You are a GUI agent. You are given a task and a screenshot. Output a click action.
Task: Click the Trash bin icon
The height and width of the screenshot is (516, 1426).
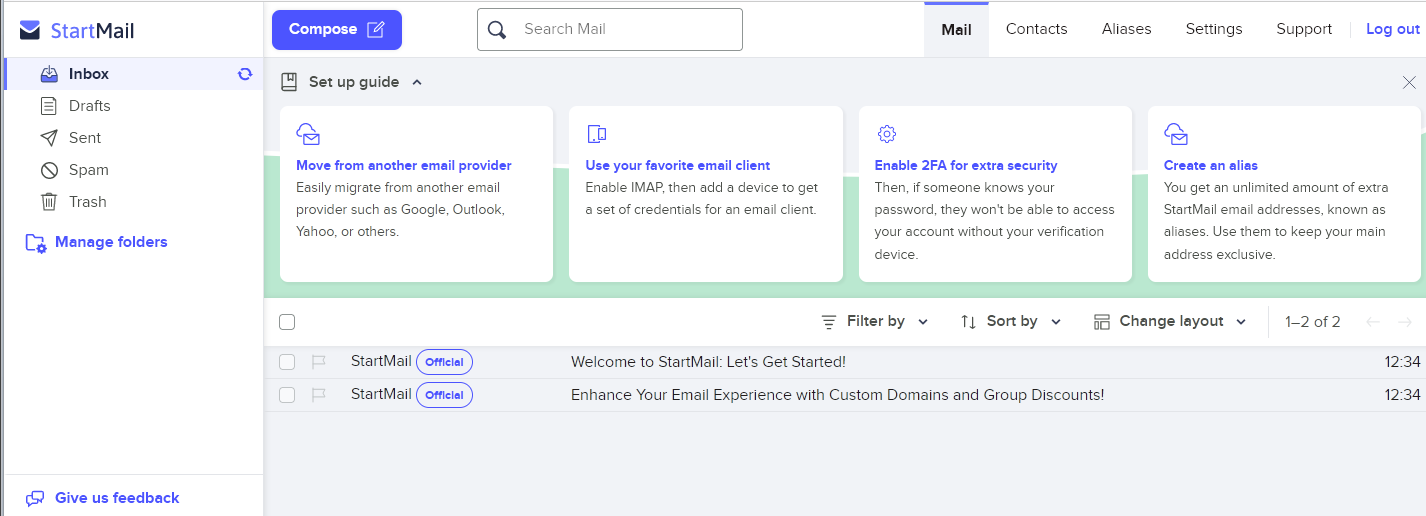pyautogui.click(x=49, y=202)
